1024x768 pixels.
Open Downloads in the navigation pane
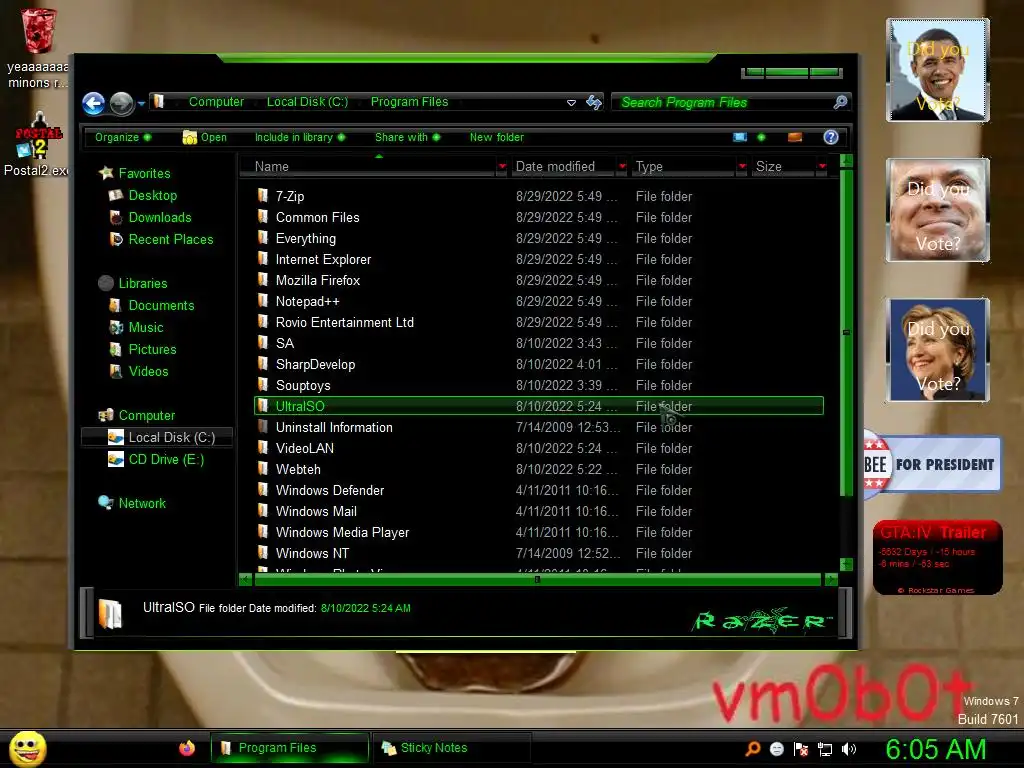point(159,217)
